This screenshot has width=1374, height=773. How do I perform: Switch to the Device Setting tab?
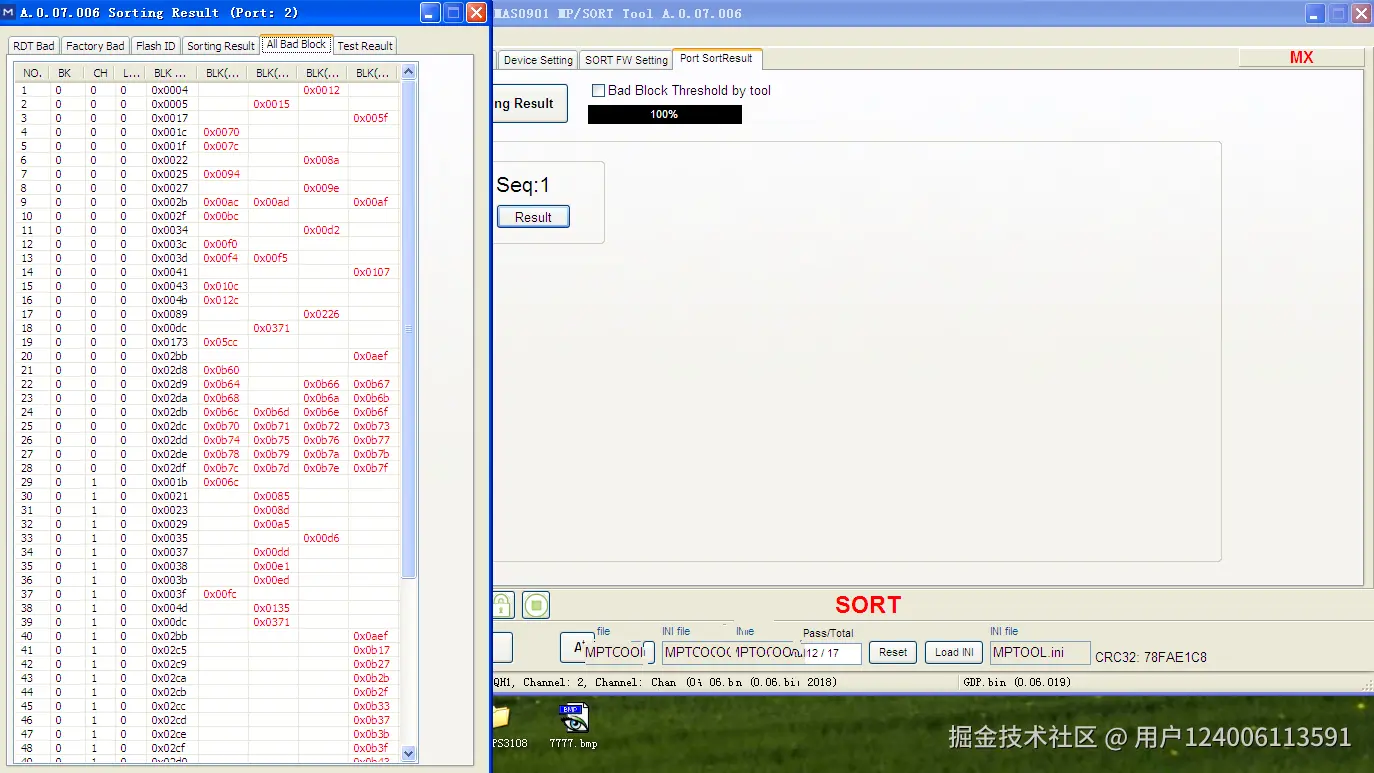tap(537, 59)
